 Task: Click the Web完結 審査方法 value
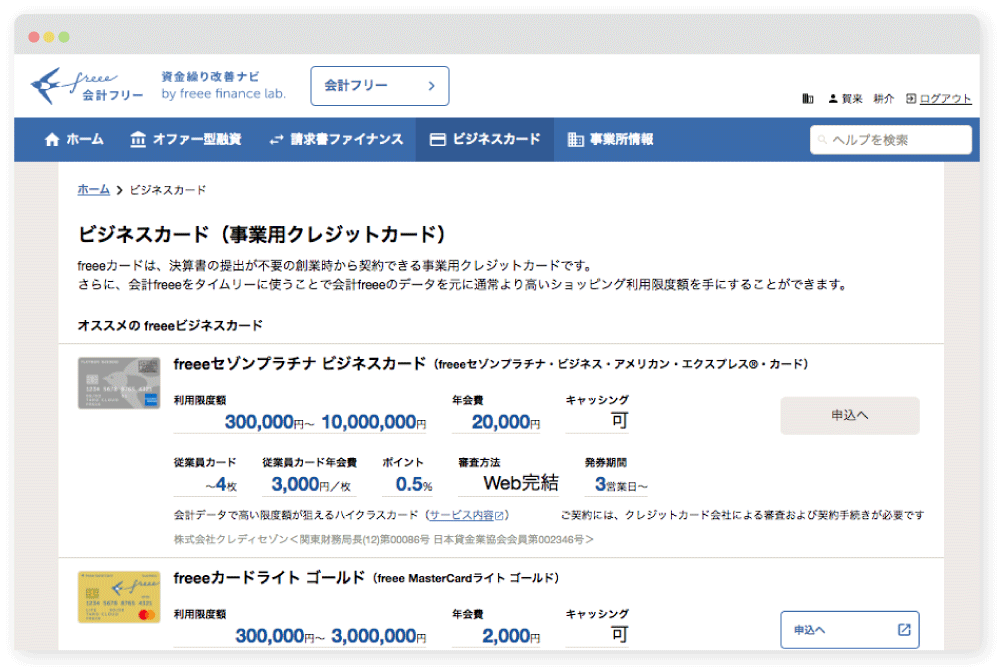tap(520, 483)
